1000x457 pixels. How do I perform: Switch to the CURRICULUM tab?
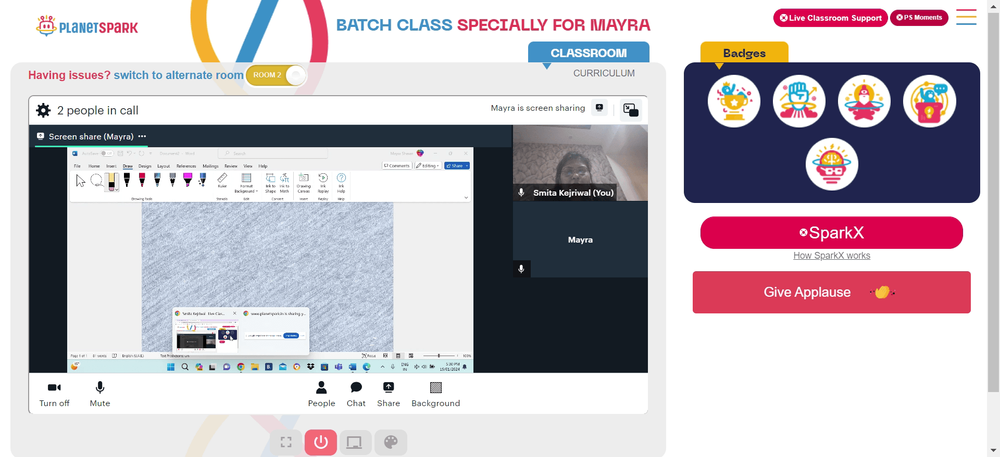(604, 73)
